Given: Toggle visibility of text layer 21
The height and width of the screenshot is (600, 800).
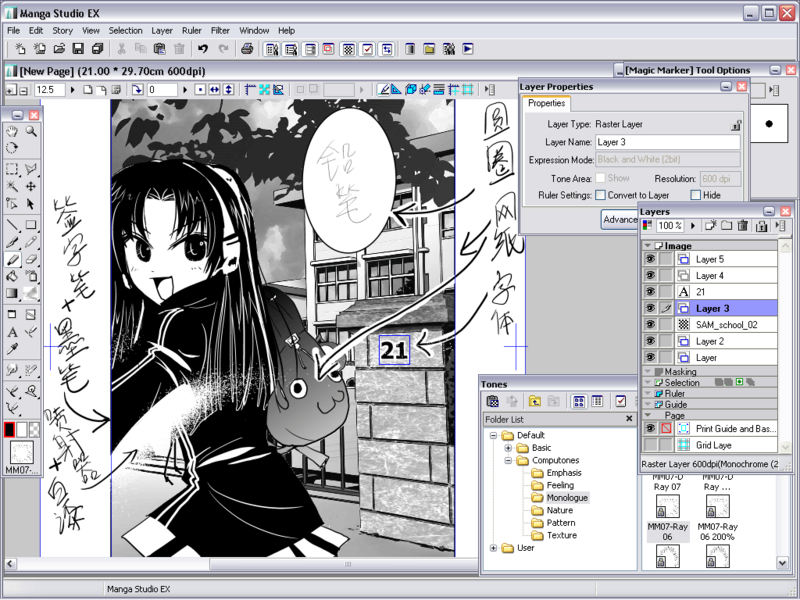Looking at the screenshot, I should [649, 292].
